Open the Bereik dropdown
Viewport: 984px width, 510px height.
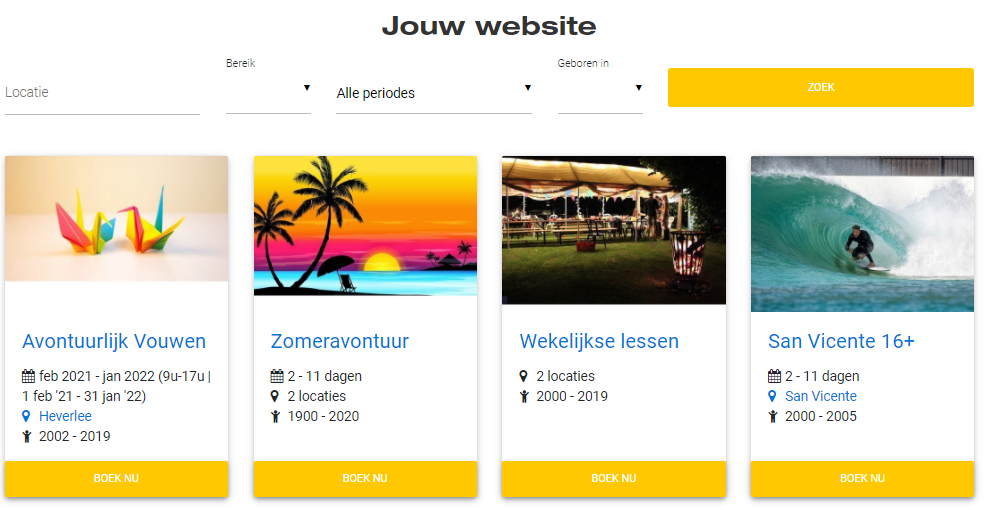coord(268,89)
